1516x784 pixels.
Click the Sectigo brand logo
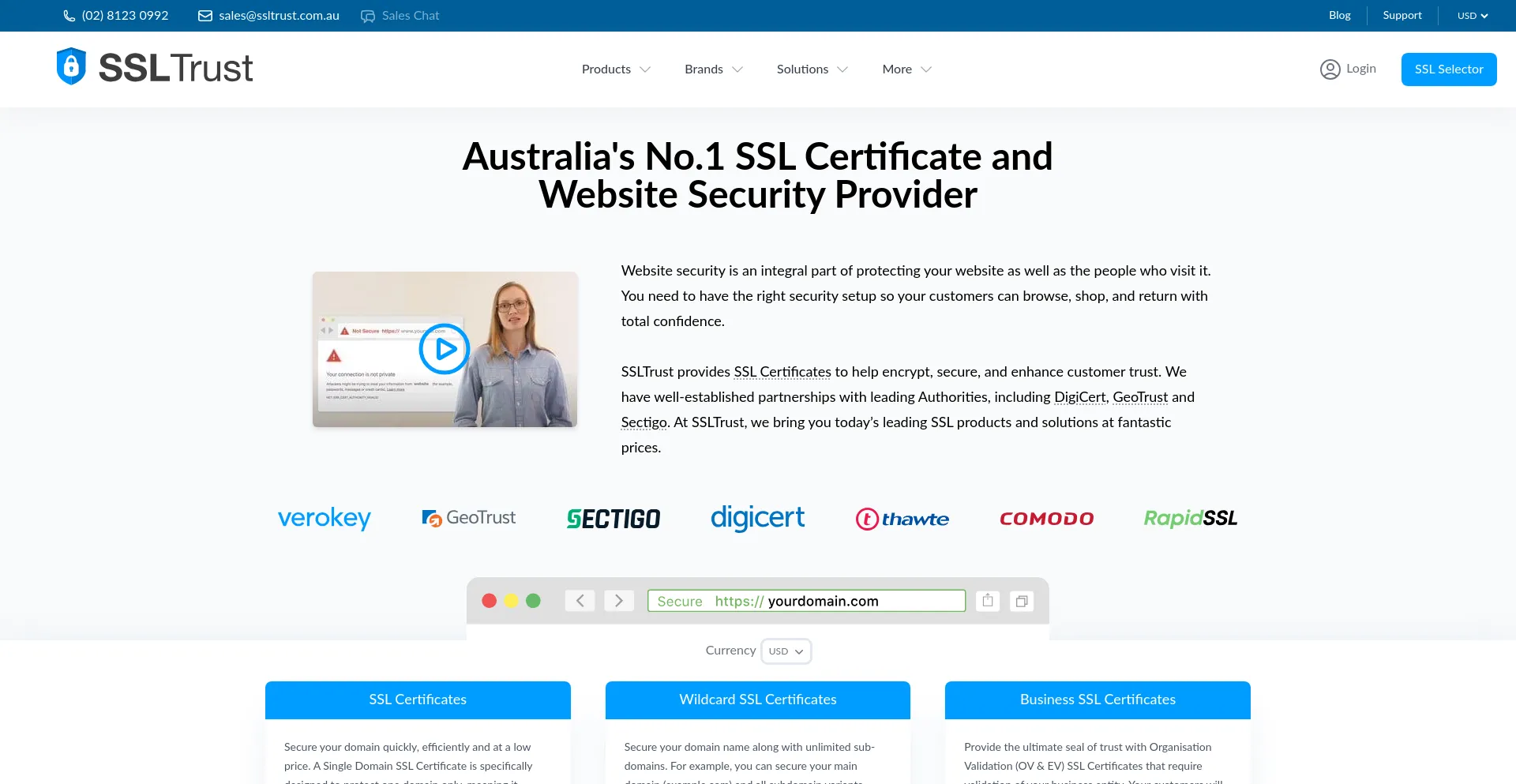tap(614, 519)
